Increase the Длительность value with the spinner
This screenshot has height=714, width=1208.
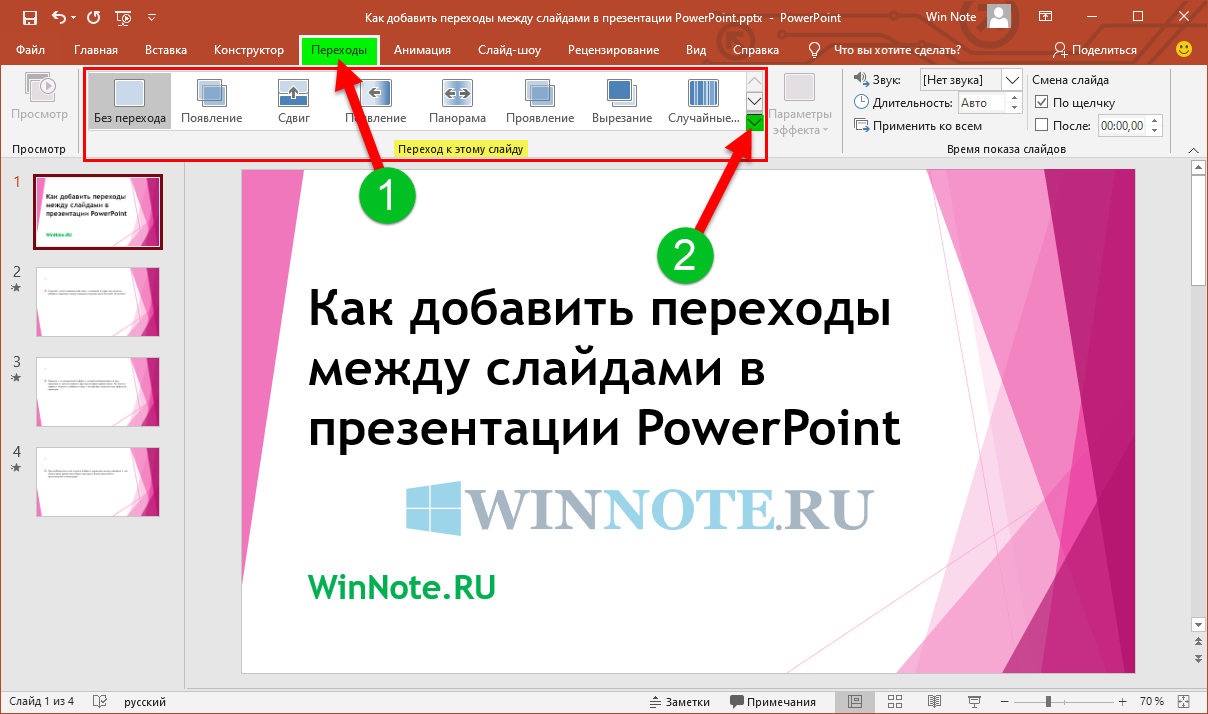(1016, 98)
